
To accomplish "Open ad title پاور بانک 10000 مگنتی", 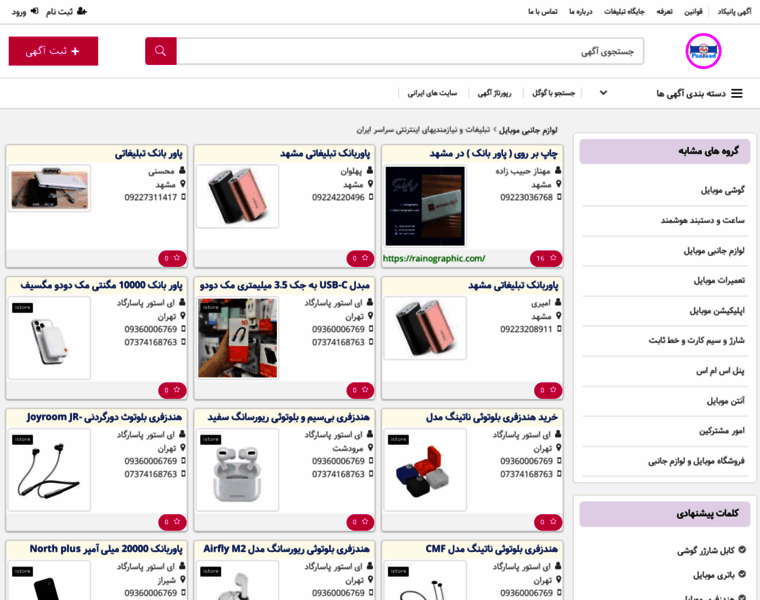I will 101,285.
